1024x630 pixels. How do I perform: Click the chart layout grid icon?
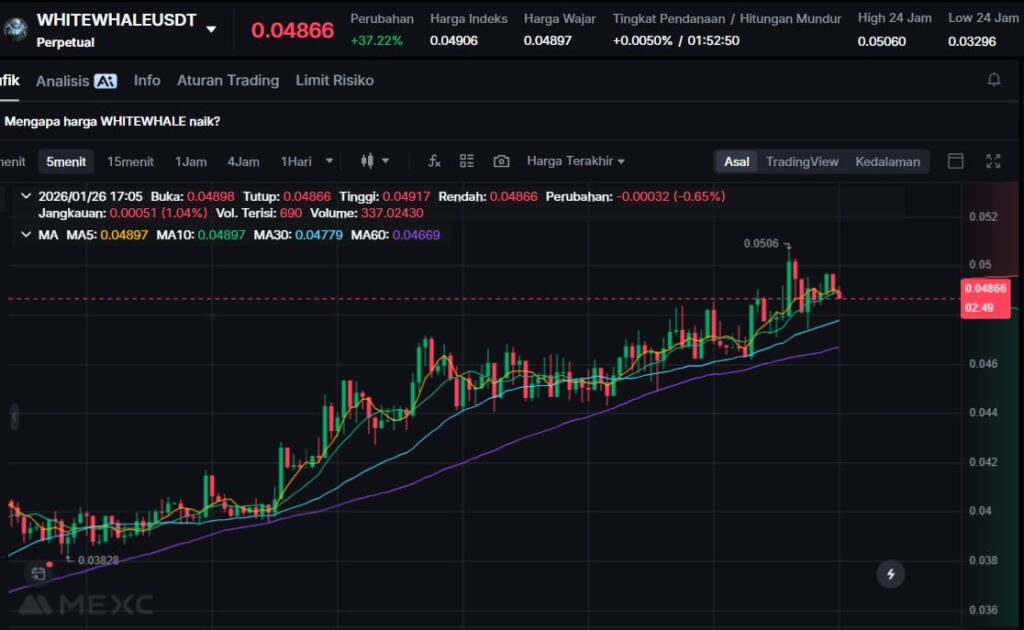click(467, 161)
